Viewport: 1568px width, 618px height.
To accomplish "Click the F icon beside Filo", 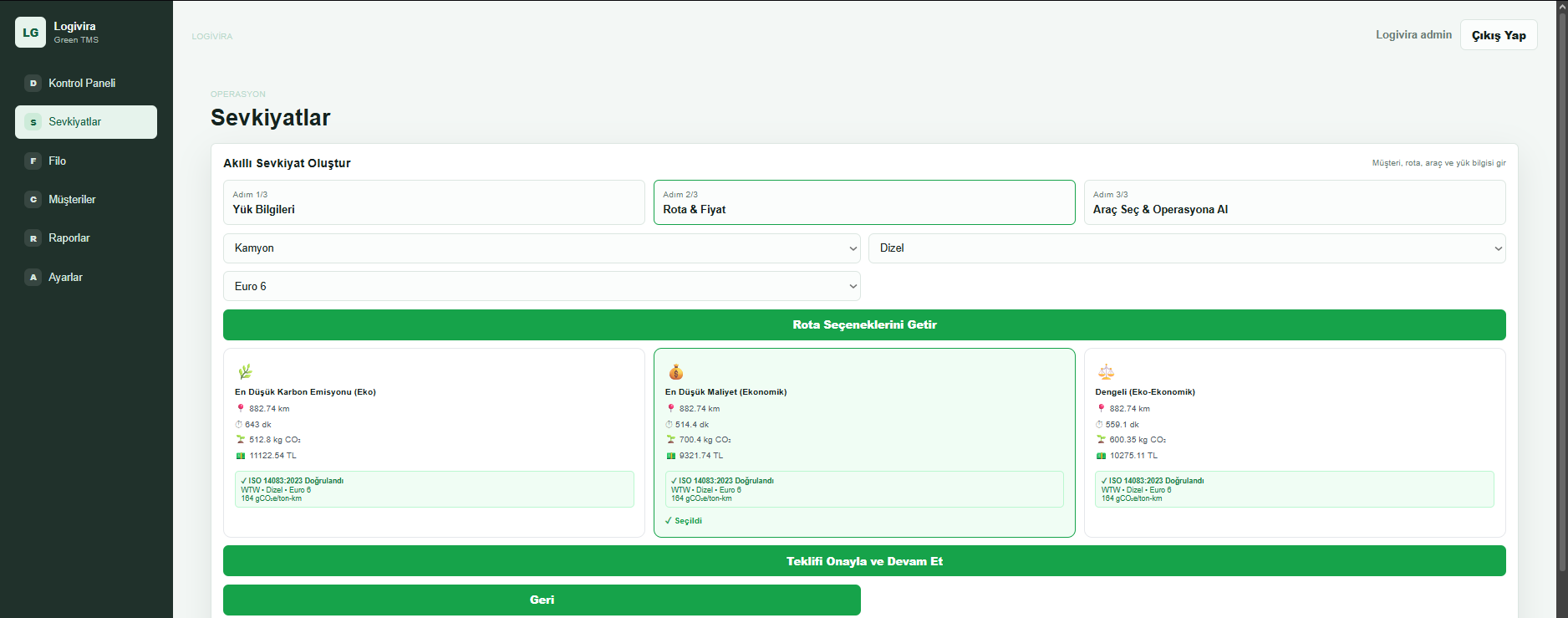I will coord(33,161).
